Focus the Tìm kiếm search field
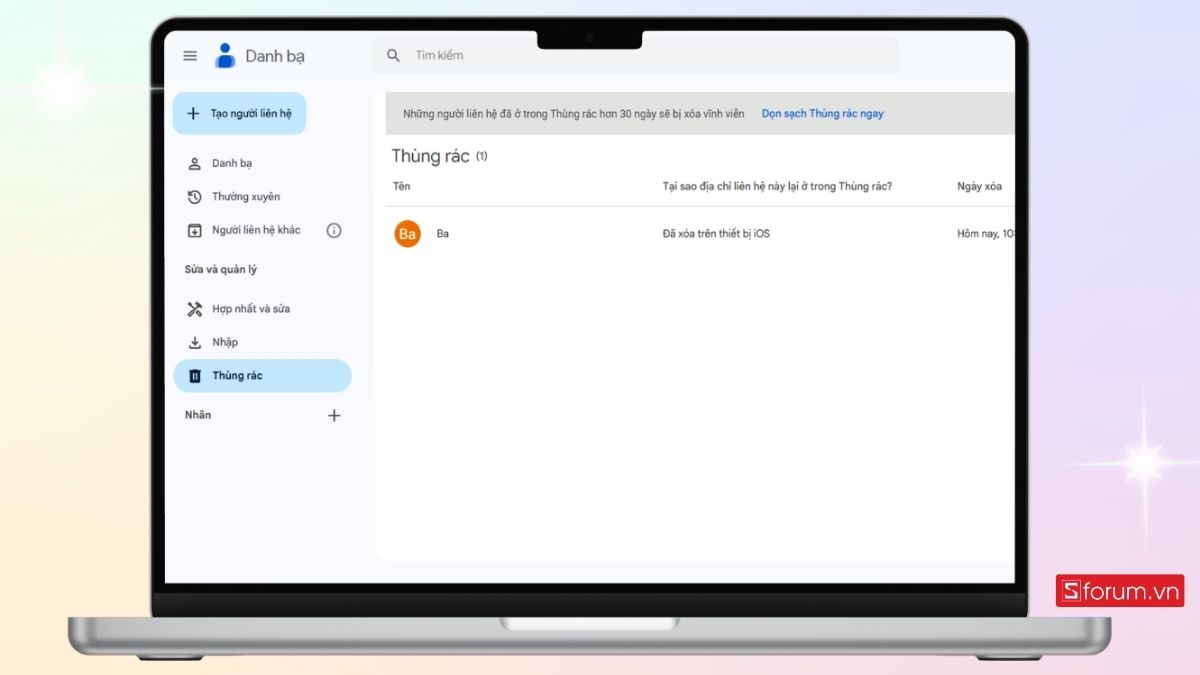This screenshot has height=675, width=1200. pyautogui.click(x=636, y=56)
